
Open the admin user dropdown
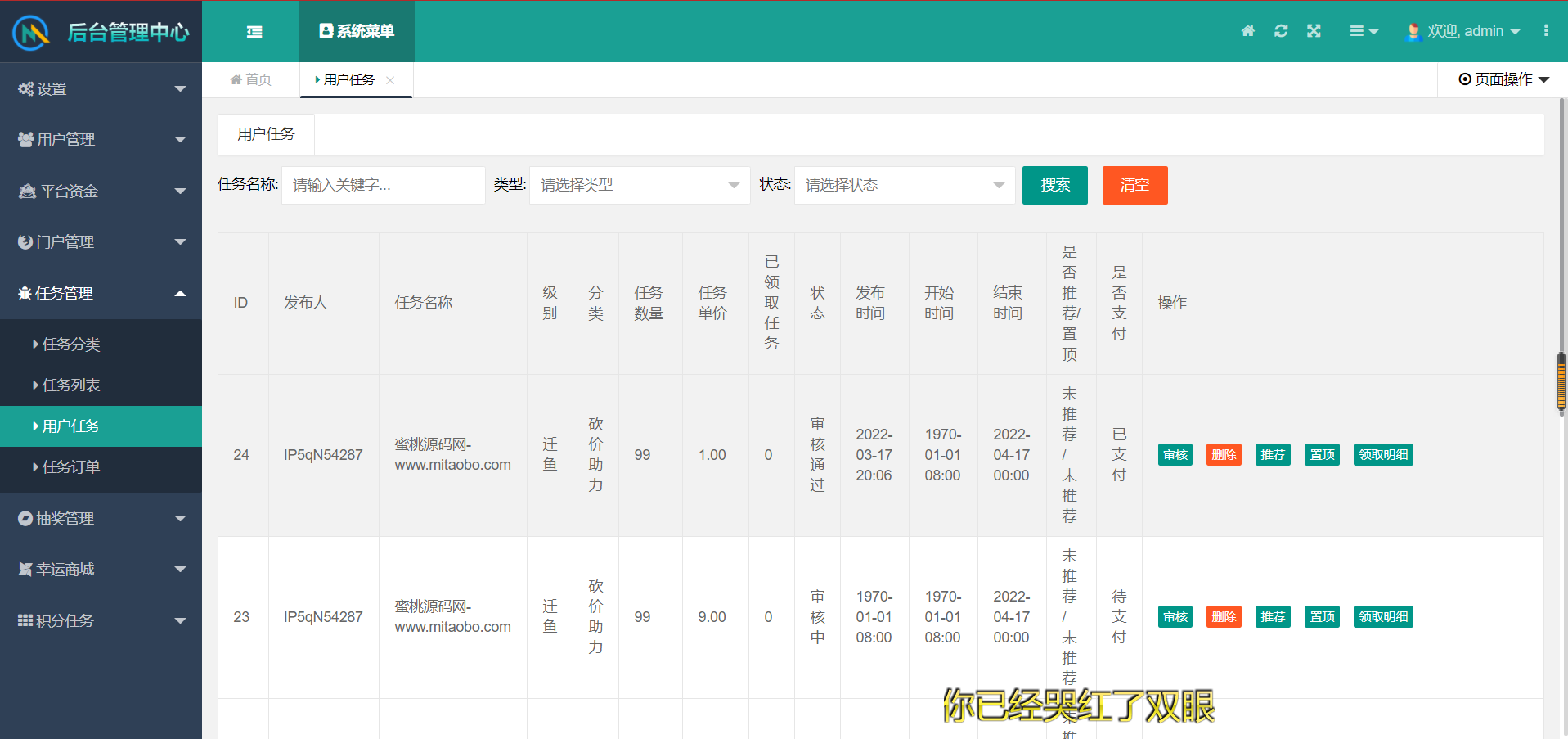(1464, 31)
